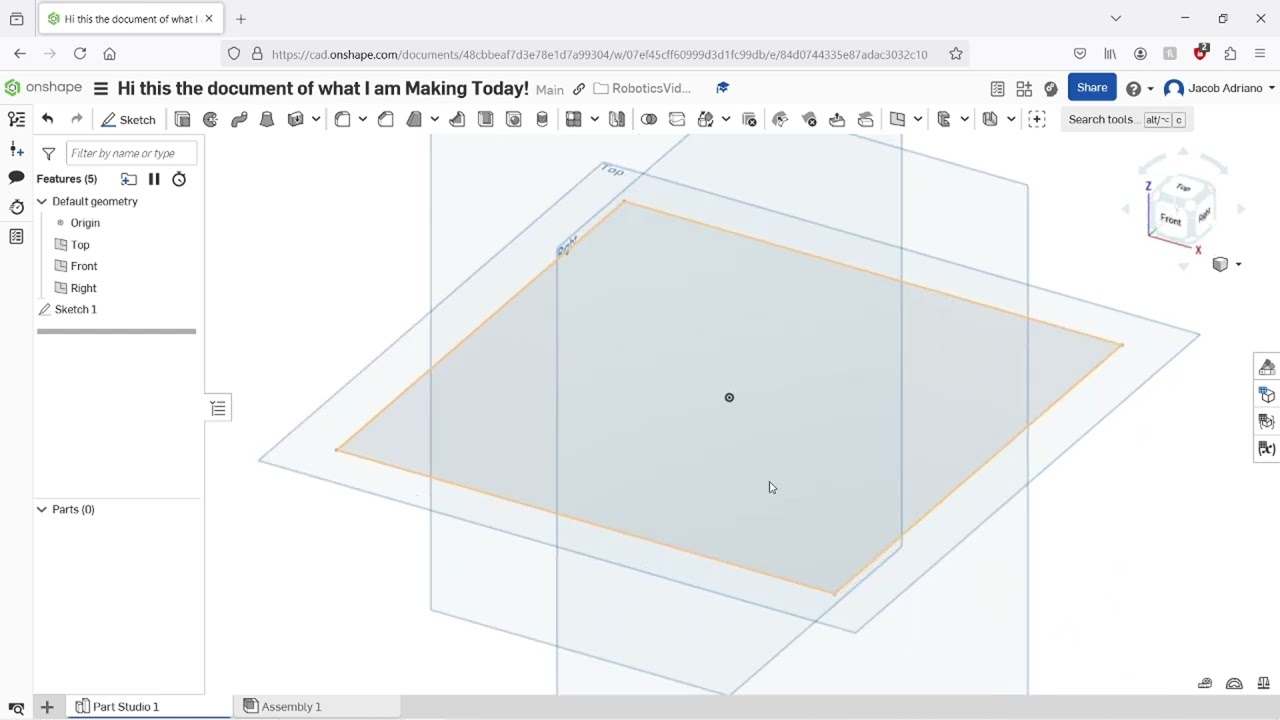
Task: Click the Undo arrow
Action: coord(47,119)
